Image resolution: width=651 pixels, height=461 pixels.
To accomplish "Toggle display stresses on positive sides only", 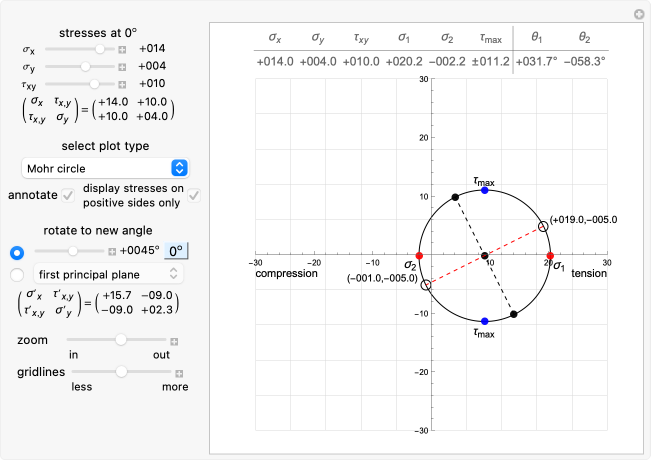I will click(194, 194).
